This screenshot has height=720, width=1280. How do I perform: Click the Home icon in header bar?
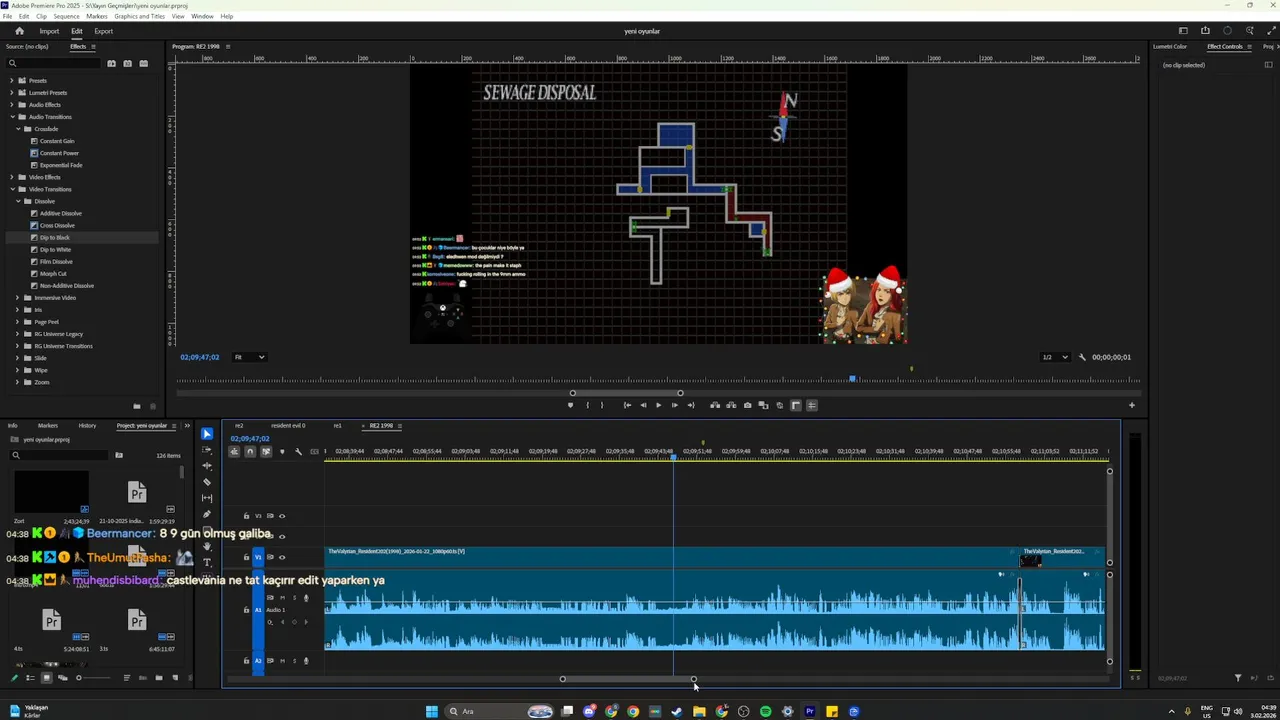(19, 31)
